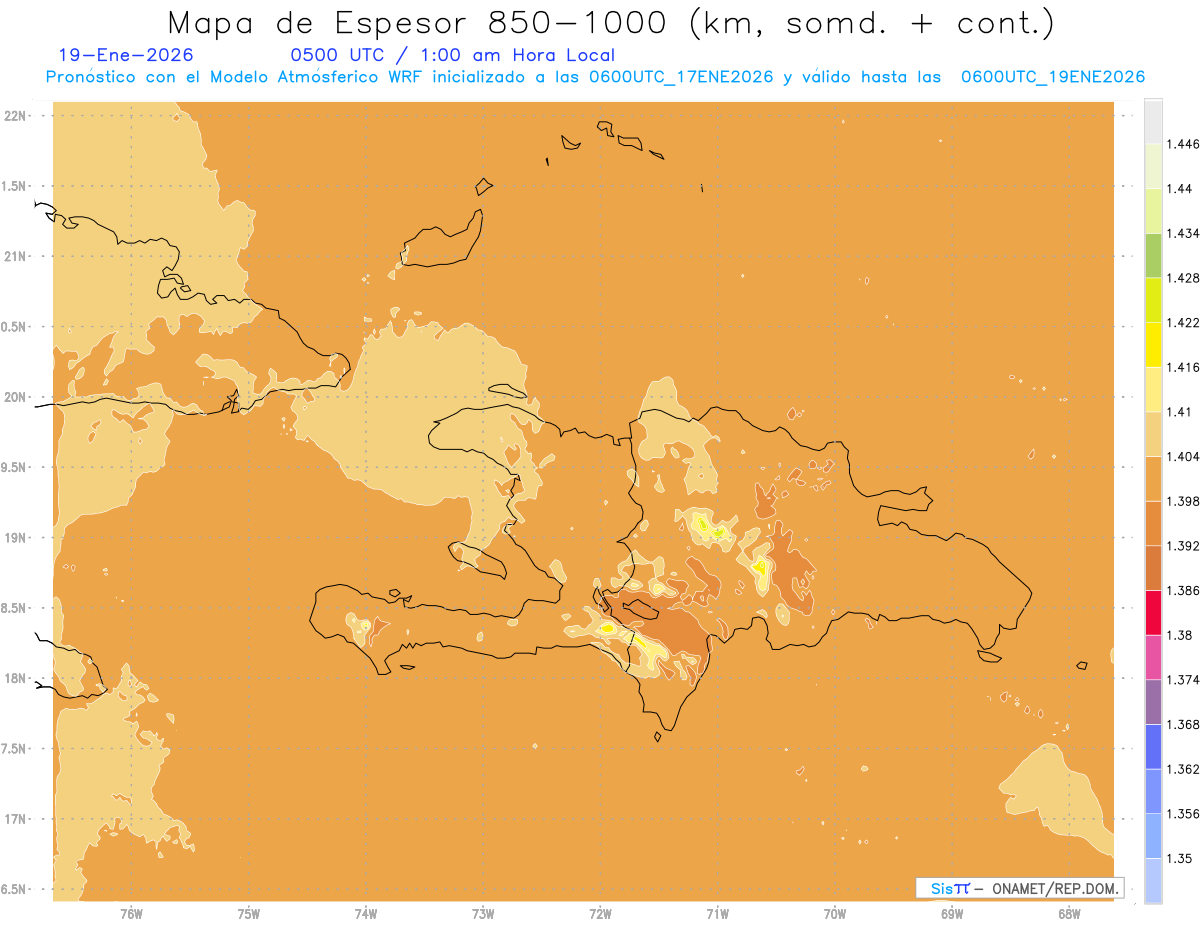The width and height of the screenshot is (1200, 927).
Task: Select the date label '19-Ene-2026'
Action: coord(126,55)
